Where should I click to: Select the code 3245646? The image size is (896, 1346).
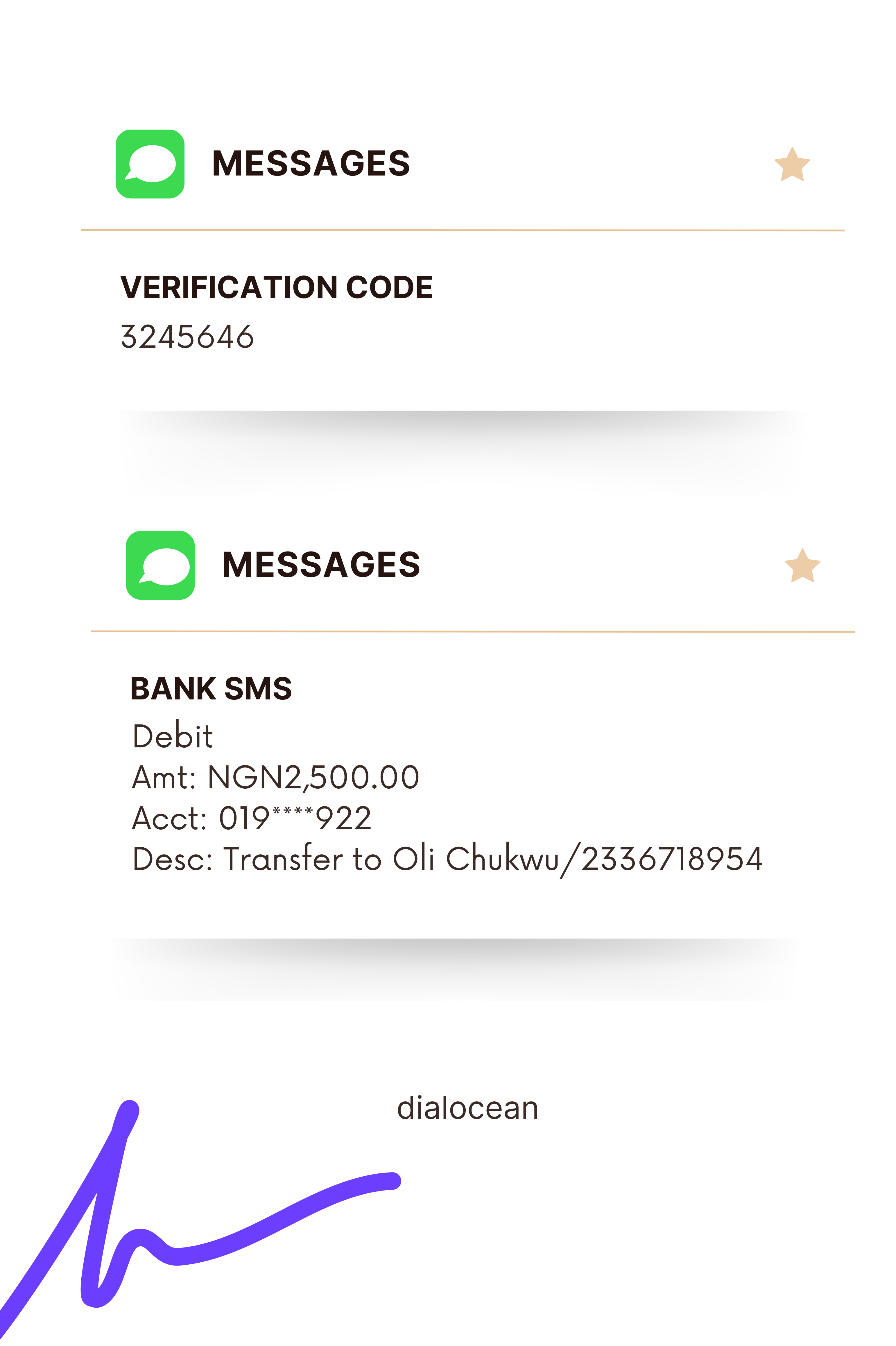(x=187, y=336)
